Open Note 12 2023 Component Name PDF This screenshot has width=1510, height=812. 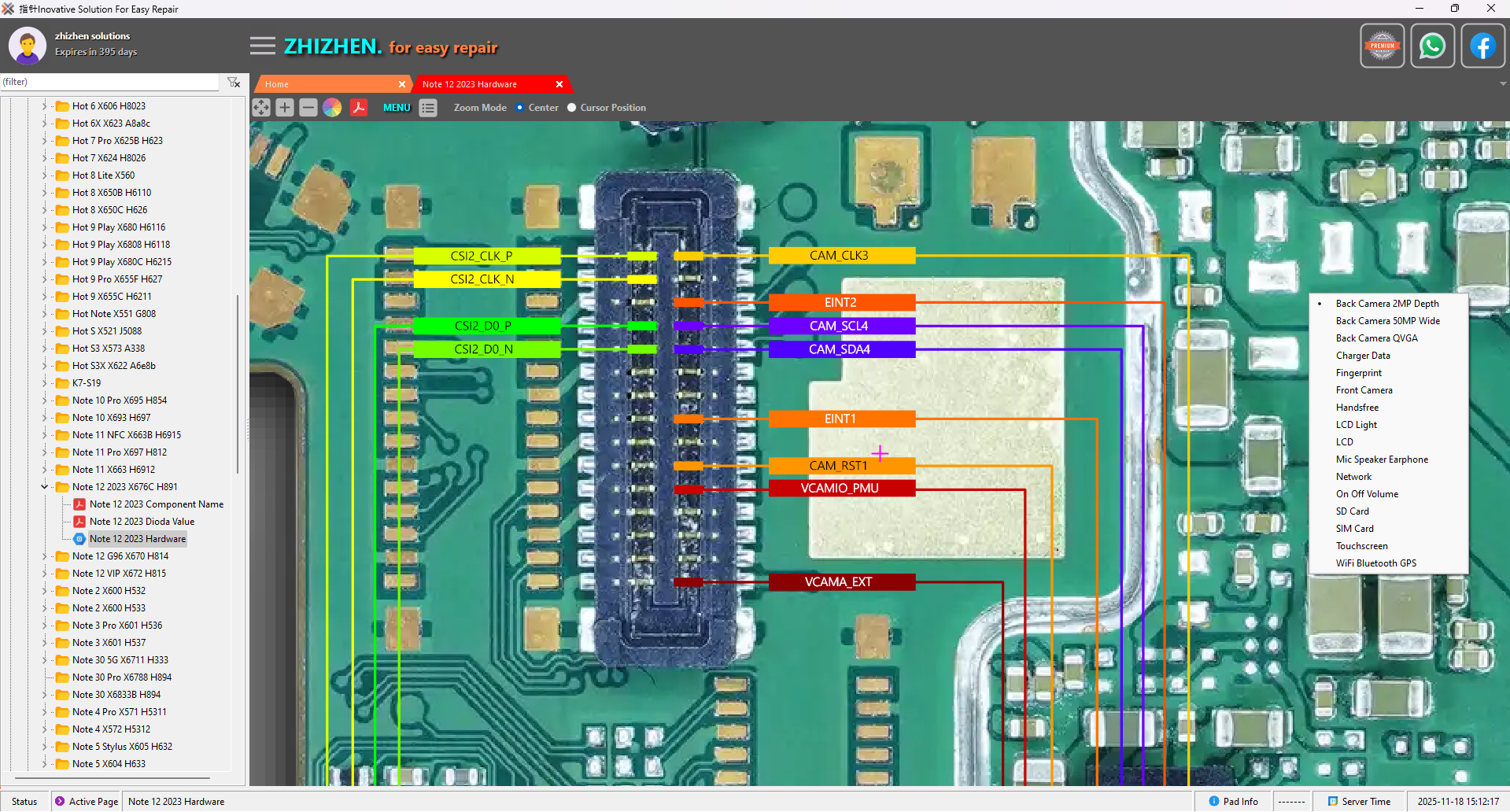[148, 504]
